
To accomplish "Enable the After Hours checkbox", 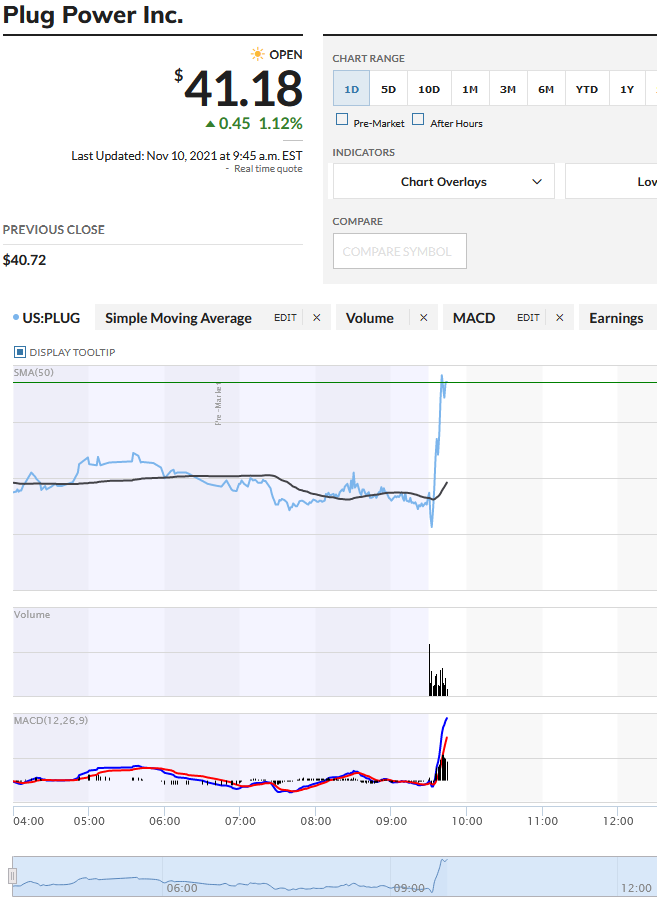I will click(419, 119).
